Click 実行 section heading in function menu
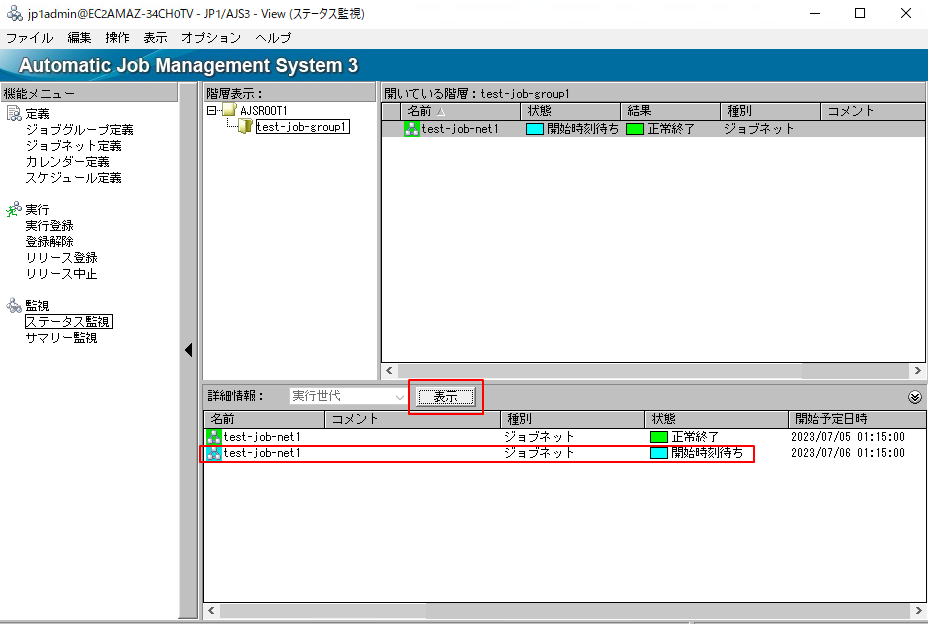928x624 pixels. point(37,210)
